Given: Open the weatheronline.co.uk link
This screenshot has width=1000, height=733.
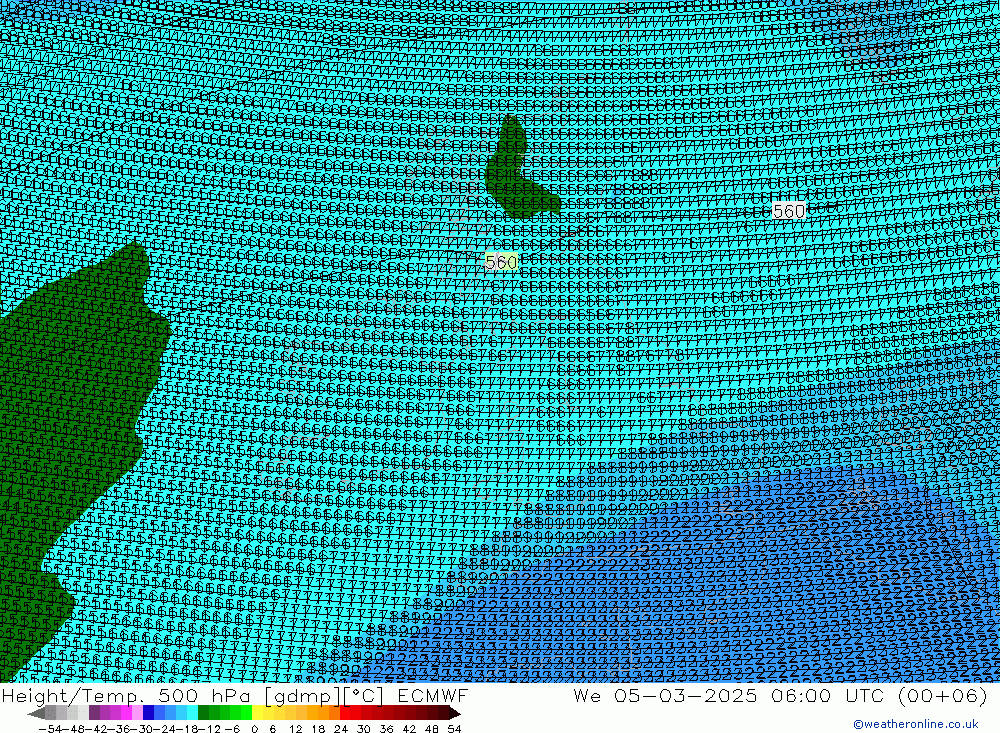Looking at the screenshot, I should coord(916,724).
